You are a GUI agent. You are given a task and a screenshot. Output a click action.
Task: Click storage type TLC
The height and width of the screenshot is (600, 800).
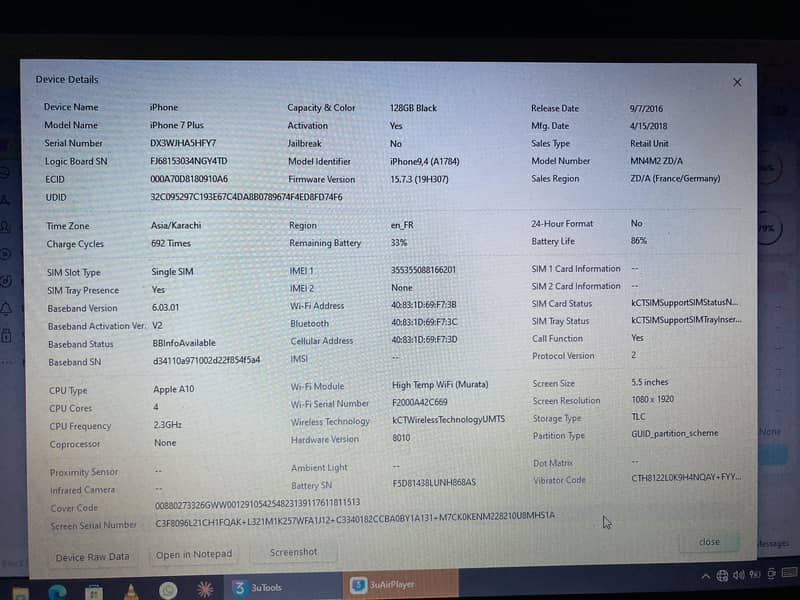coord(638,417)
